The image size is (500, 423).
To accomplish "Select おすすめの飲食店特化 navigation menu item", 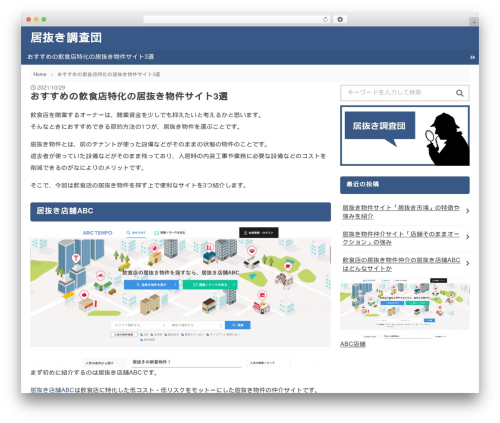I will (x=91, y=57).
